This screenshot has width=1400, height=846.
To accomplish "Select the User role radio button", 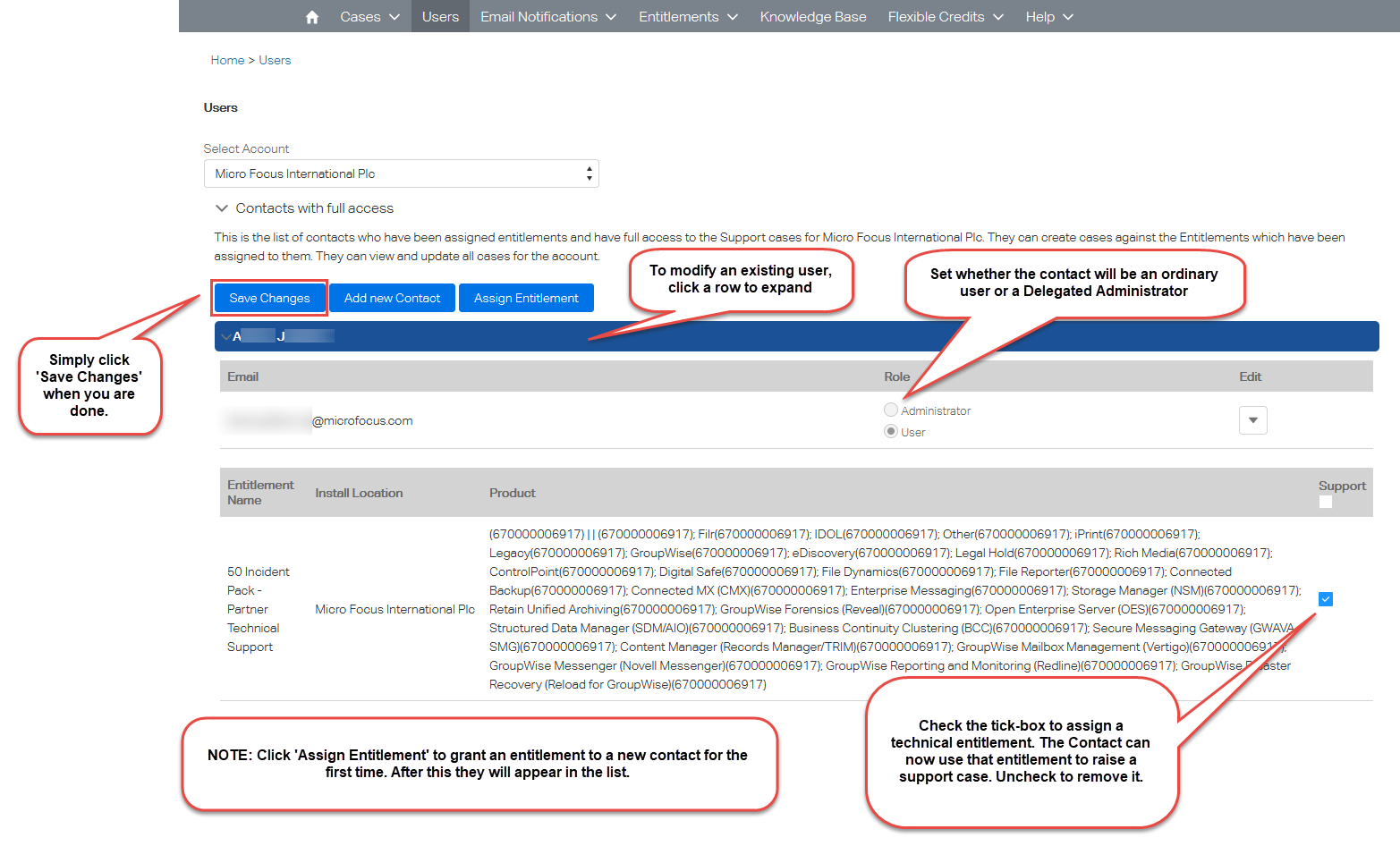I will click(891, 431).
